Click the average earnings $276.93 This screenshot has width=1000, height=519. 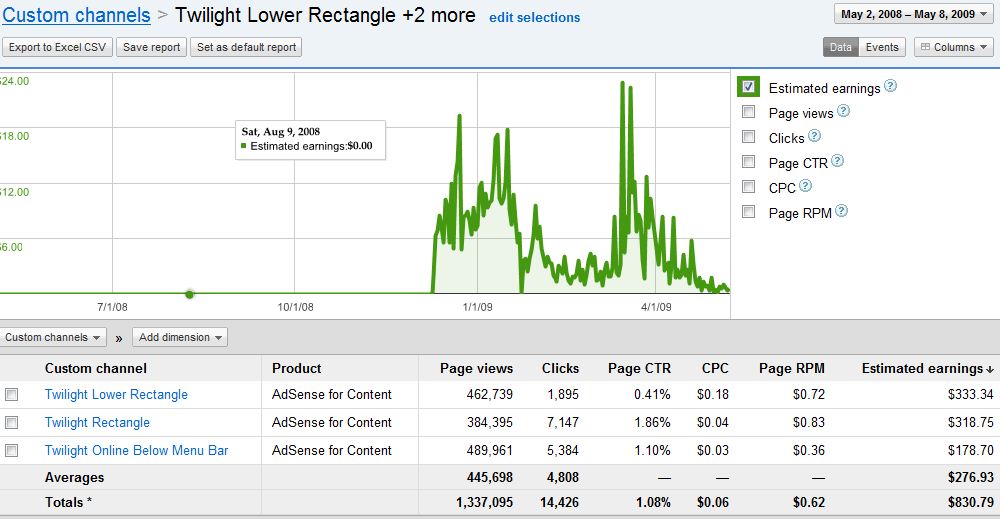tap(970, 478)
